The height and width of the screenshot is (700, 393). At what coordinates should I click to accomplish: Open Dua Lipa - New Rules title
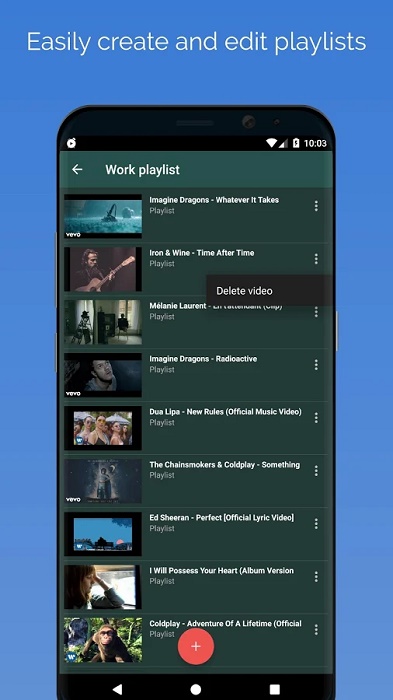point(225,412)
